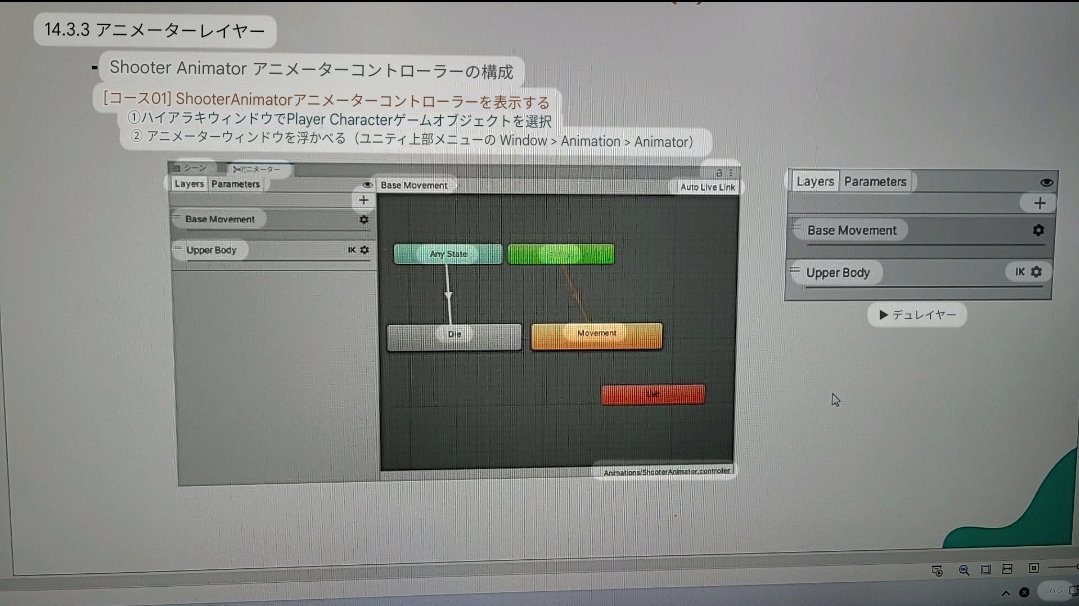The height and width of the screenshot is (606, 1079).
Task: Enable IK on the Upper Body layer
Action: click(x=1020, y=272)
